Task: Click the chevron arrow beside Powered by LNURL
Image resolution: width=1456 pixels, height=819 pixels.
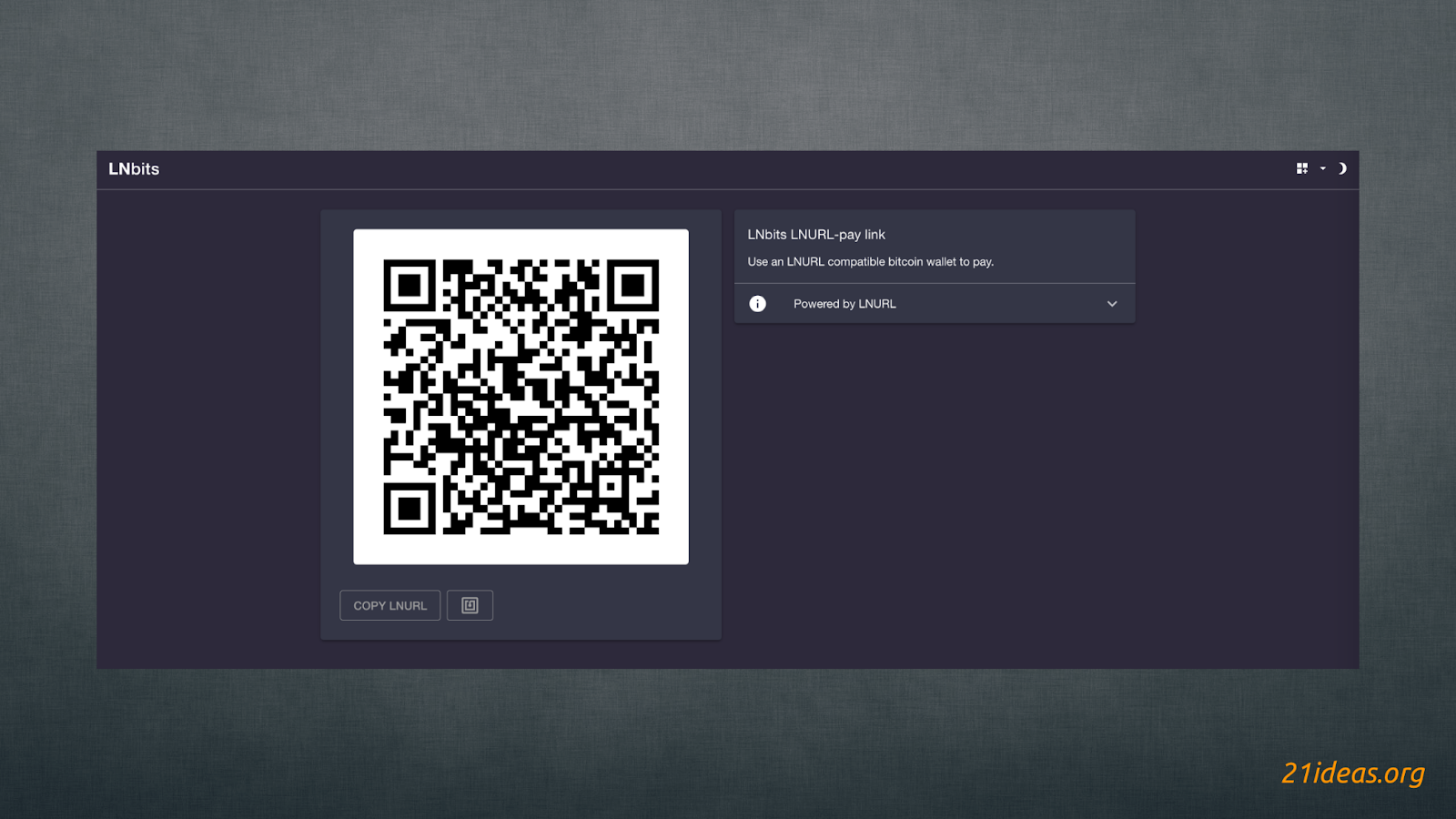Action: pyautogui.click(x=1111, y=304)
